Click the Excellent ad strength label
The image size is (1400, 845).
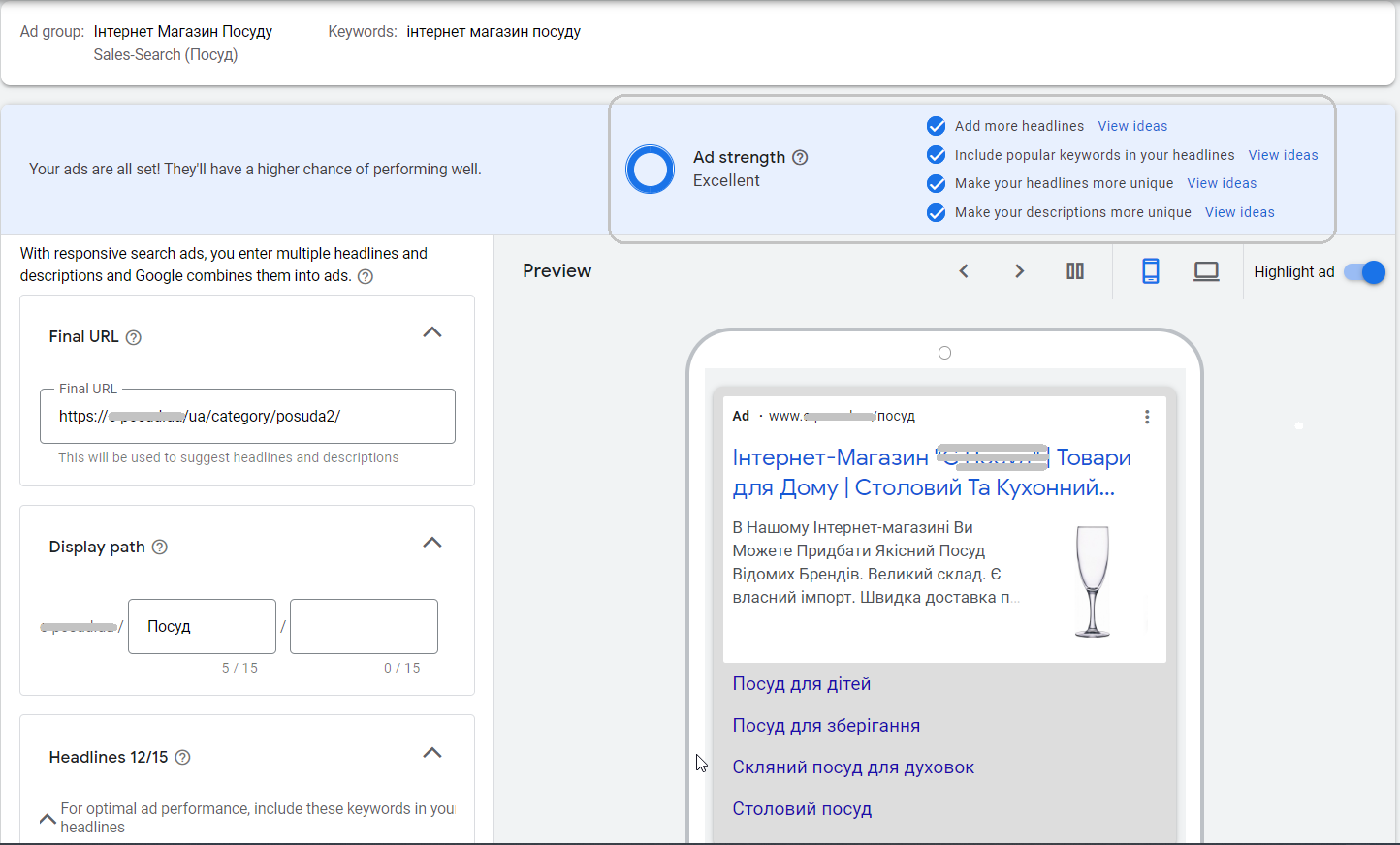[x=726, y=181]
